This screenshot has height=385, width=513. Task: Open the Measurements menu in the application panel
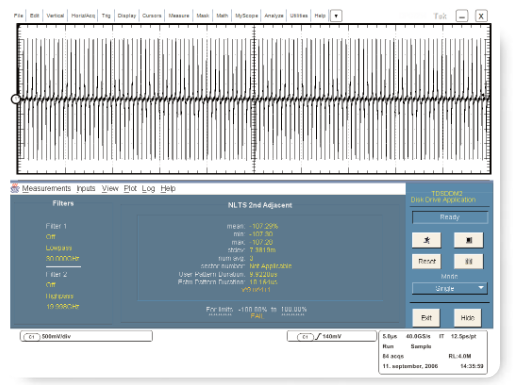46,188
